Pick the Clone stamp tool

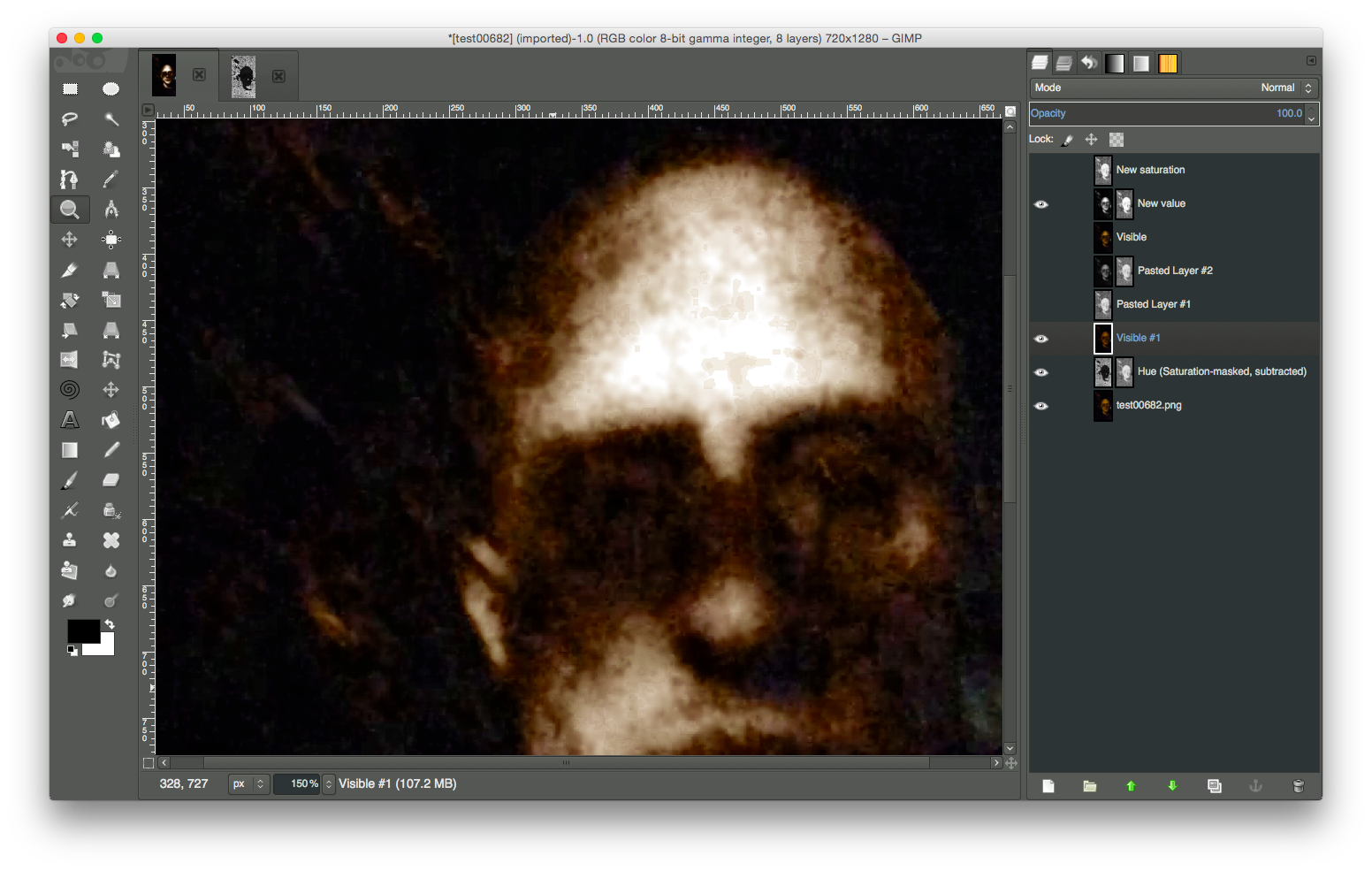70,540
